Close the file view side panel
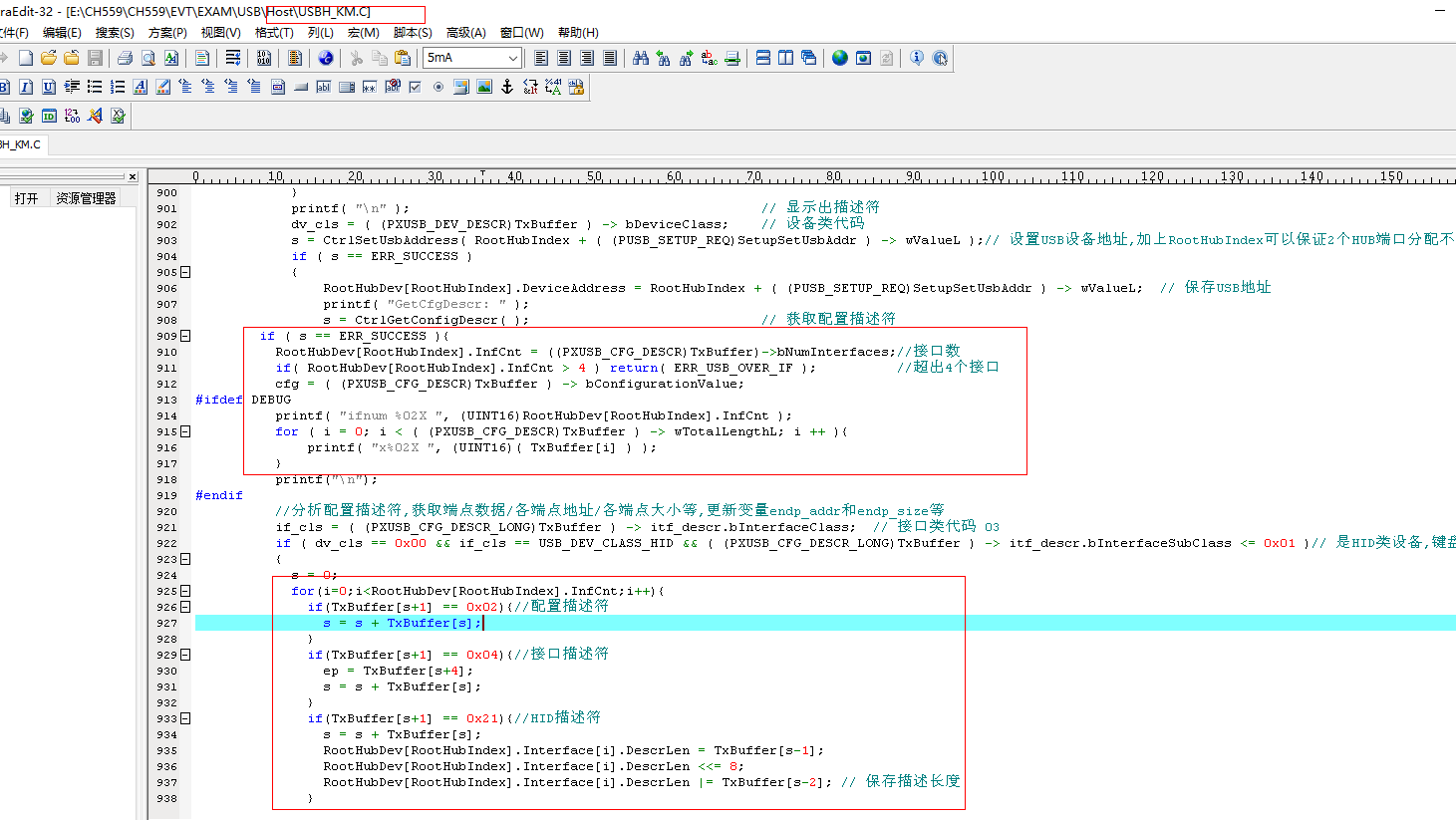This screenshot has height=820, width=1456. (x=132, y=176)
